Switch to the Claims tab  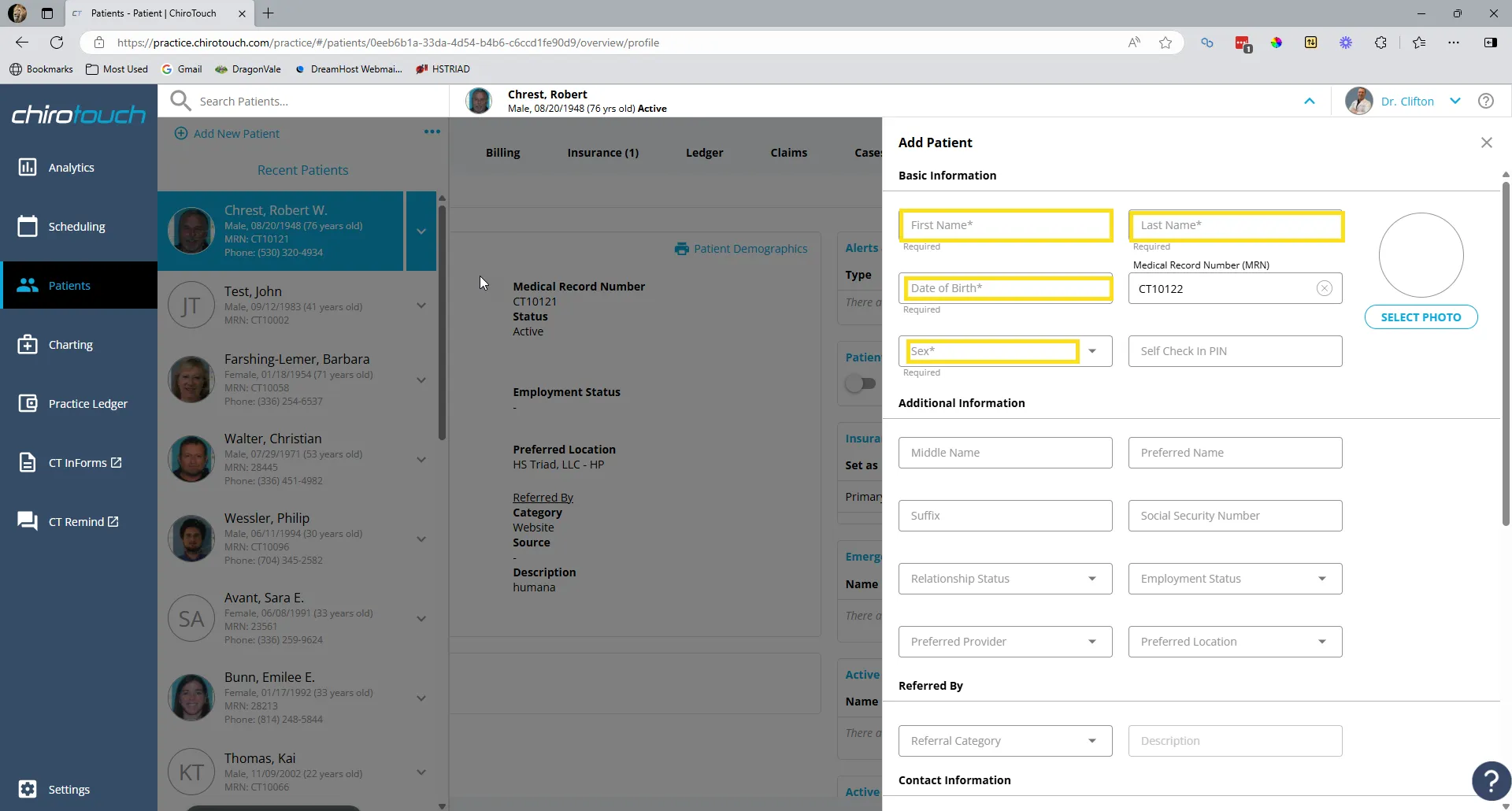788,153
